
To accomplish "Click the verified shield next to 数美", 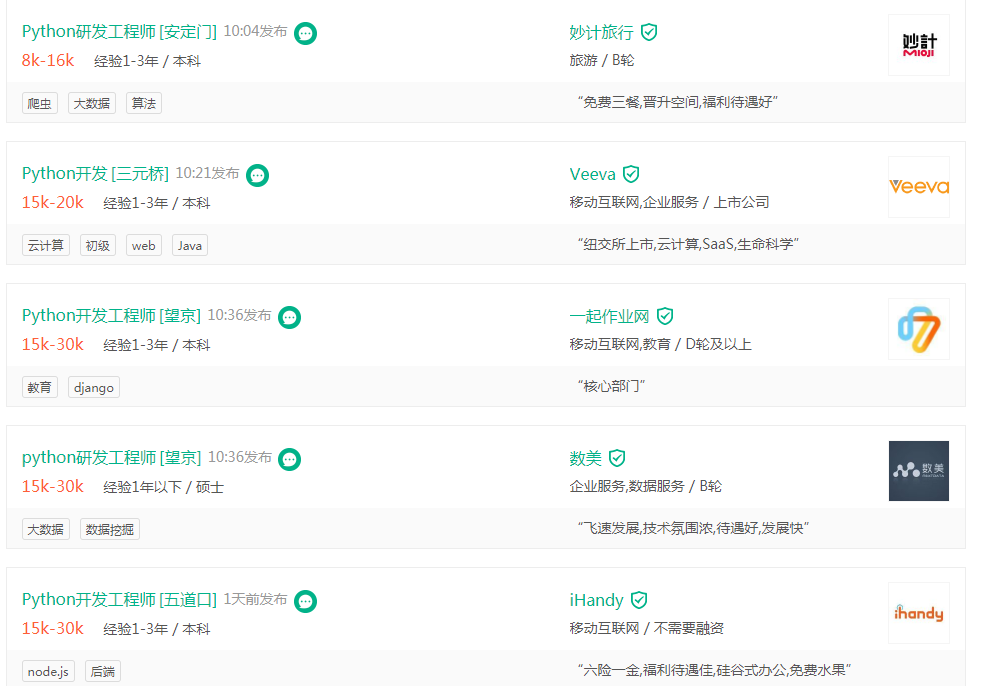I will point(617,458).
